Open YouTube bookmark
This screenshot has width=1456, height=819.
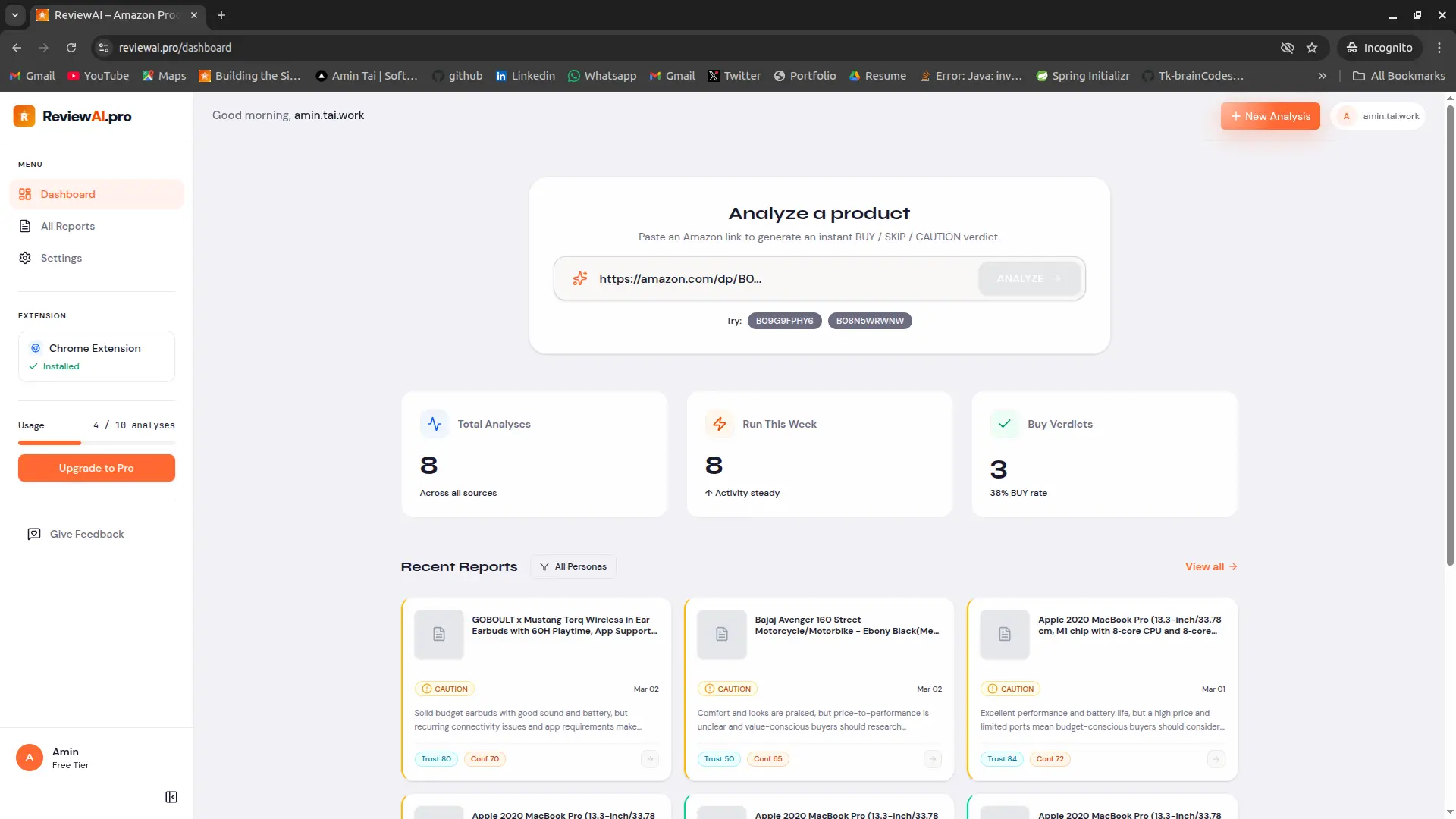[x=99, y=76]
